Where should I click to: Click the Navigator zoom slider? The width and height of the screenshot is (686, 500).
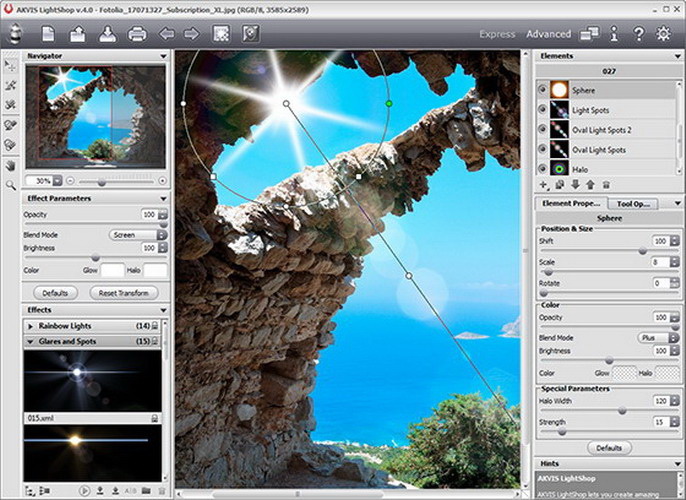[116, 182]
